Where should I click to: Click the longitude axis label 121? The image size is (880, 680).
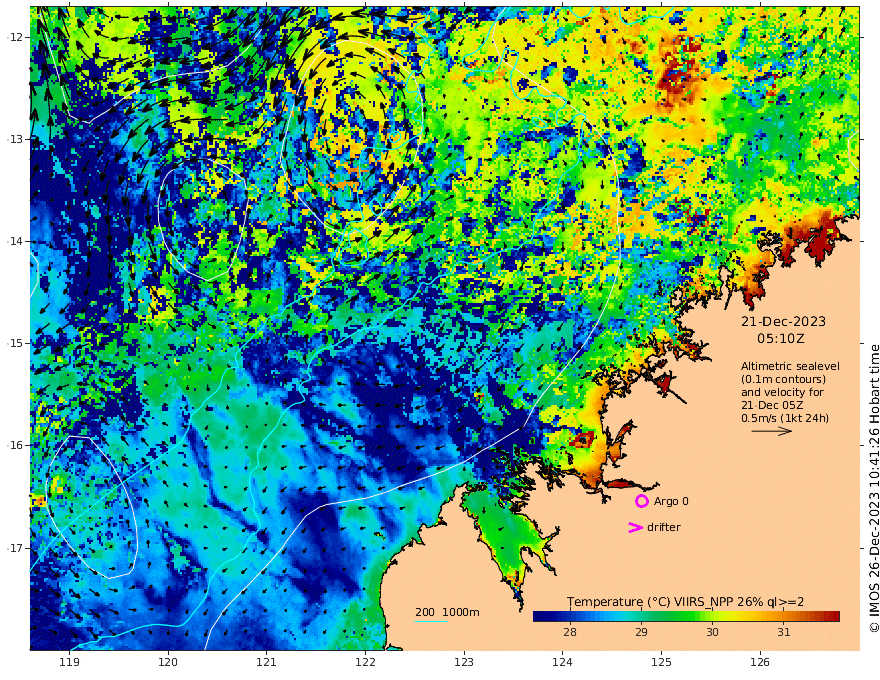coord(267,663)
